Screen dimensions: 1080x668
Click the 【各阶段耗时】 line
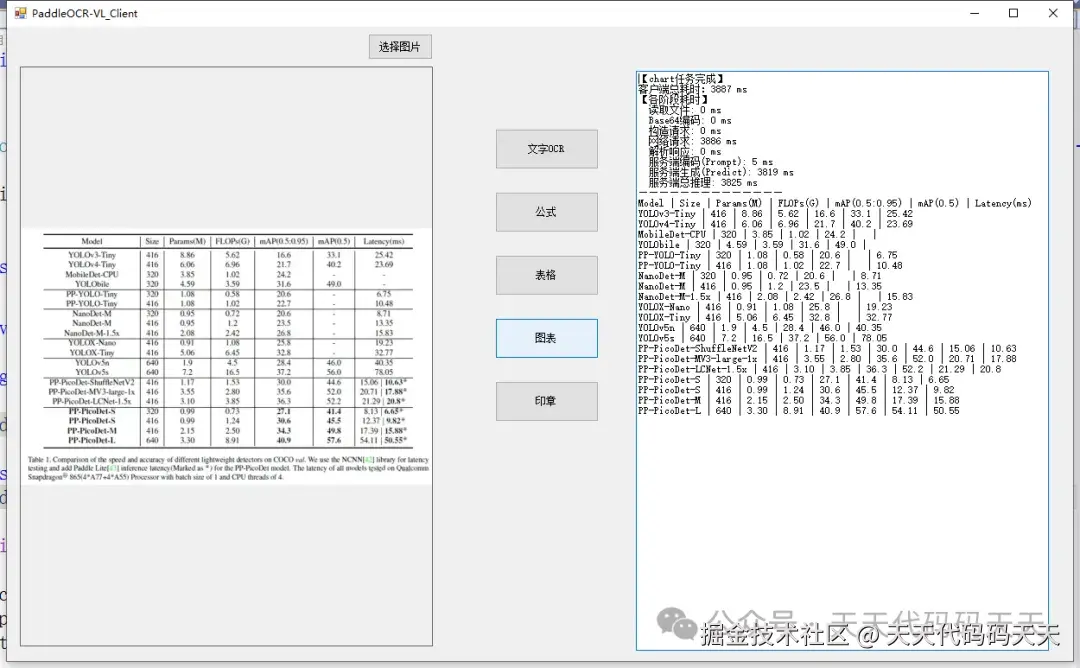(x=674, y=100)
